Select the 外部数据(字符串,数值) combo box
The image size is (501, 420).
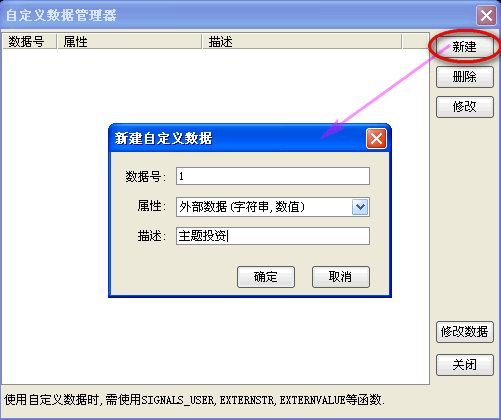273,207
